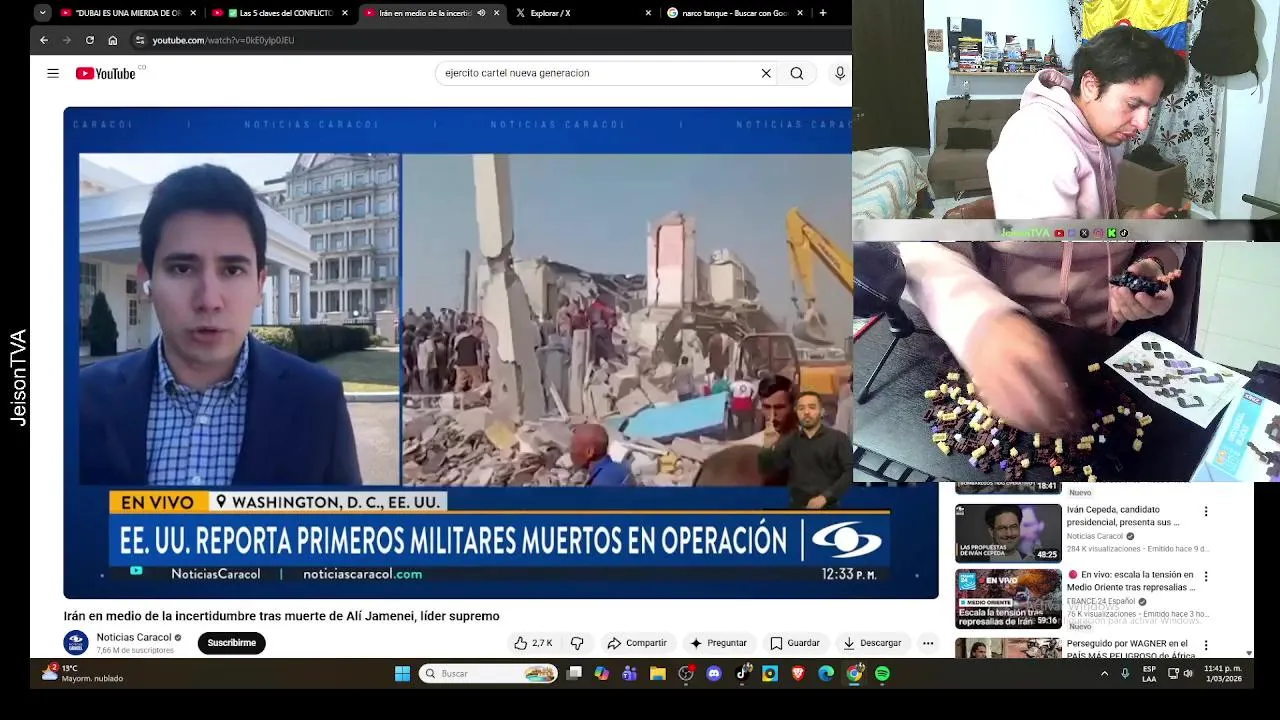Reload the page with the refresh icon
This screenshot has width=1280, height=720.
(90, 40)
